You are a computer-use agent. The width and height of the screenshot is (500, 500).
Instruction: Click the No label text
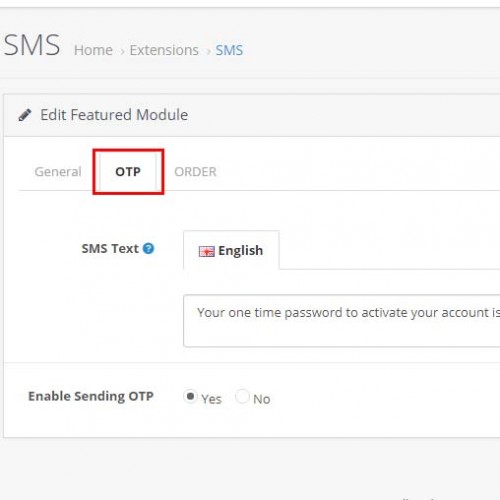pos(262,399)
